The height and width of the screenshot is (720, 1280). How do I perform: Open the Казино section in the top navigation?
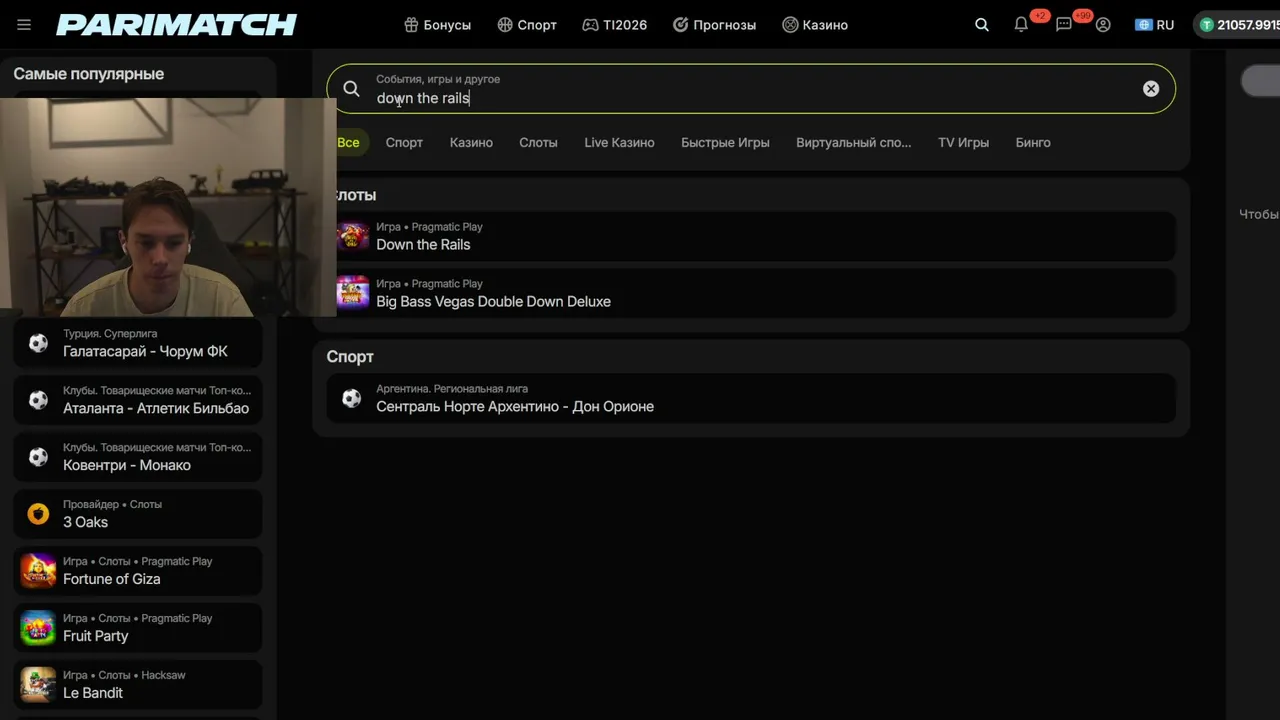(x=815, y=25)
